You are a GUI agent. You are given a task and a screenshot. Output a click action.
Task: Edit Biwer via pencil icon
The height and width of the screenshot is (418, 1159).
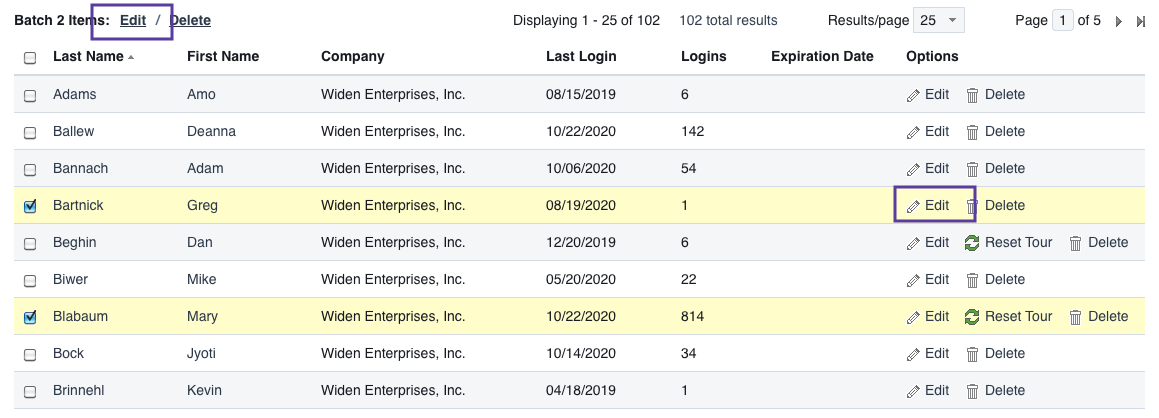pyautogui.click(x=914, y=280)
